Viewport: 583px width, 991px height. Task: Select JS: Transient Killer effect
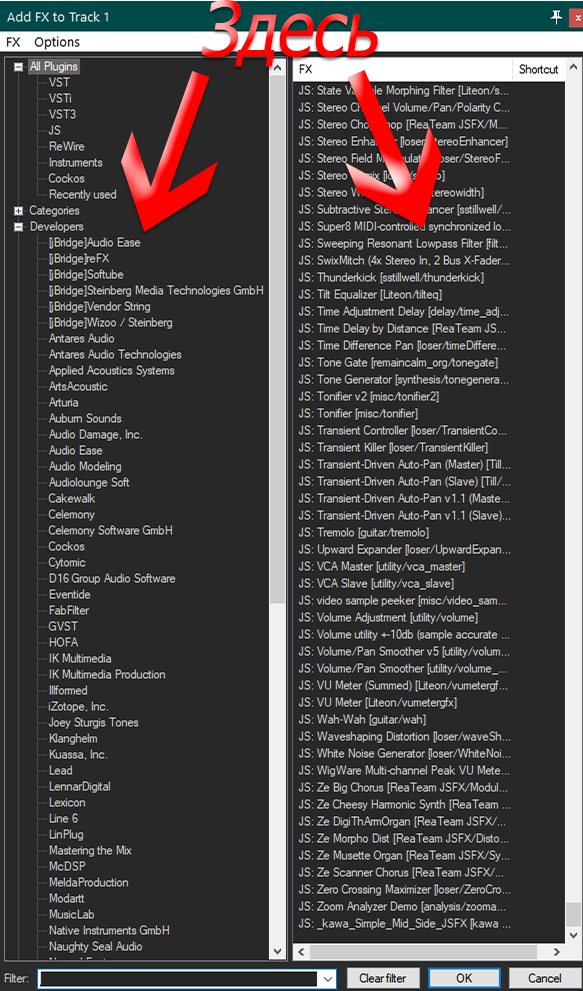[x=393, y=447]
